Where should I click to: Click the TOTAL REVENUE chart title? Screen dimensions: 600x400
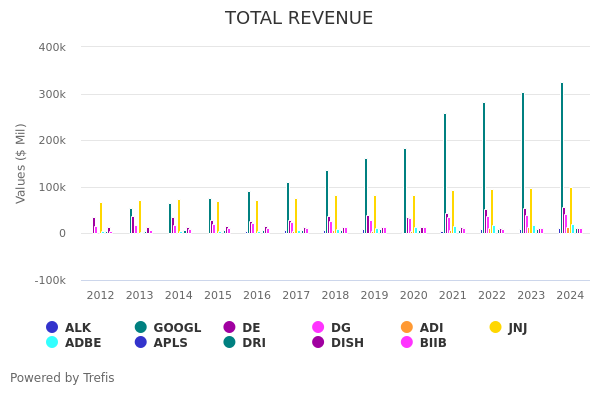299,18
